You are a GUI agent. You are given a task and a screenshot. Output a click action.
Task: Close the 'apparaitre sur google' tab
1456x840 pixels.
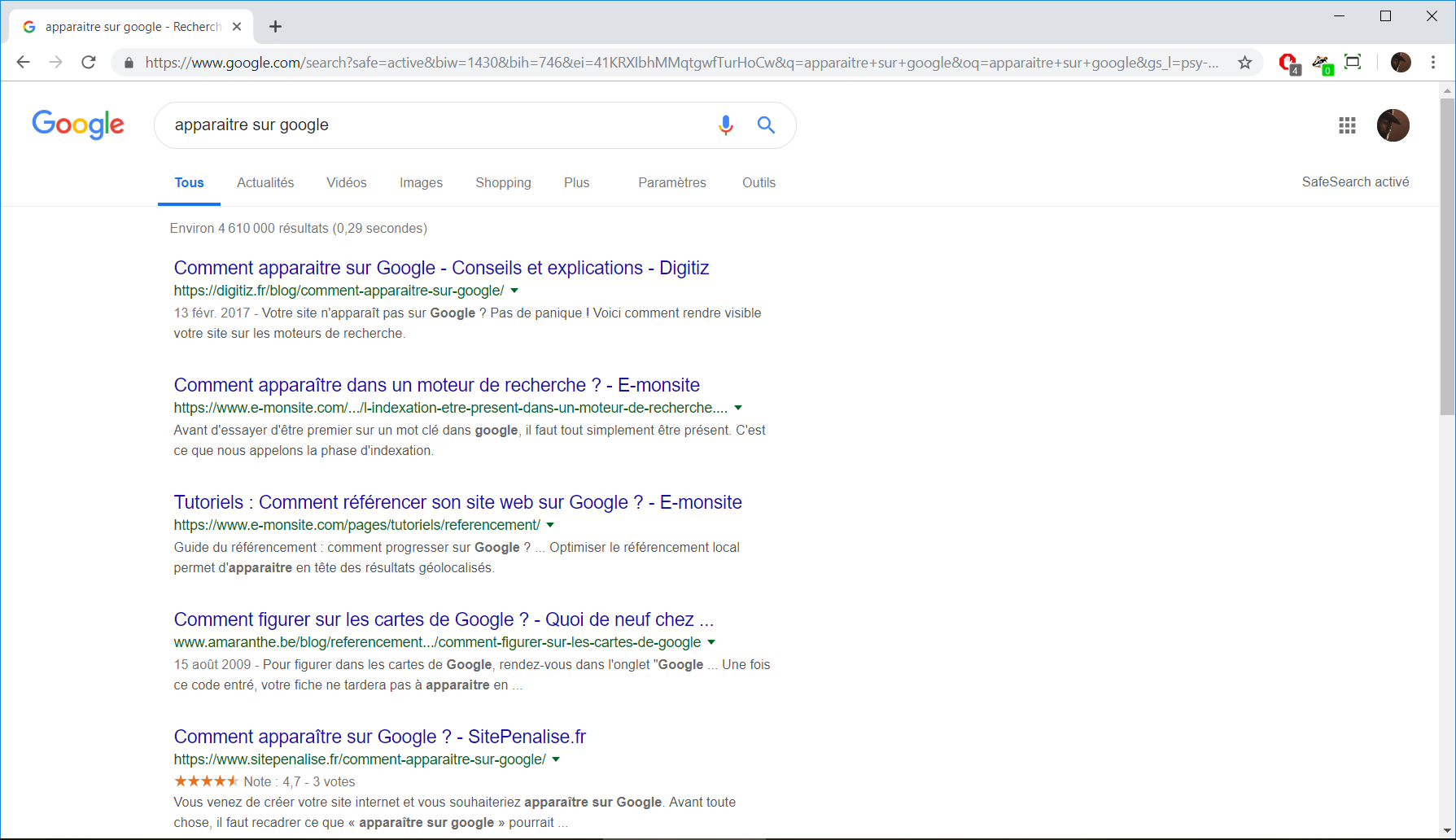(x=237, y=26)
